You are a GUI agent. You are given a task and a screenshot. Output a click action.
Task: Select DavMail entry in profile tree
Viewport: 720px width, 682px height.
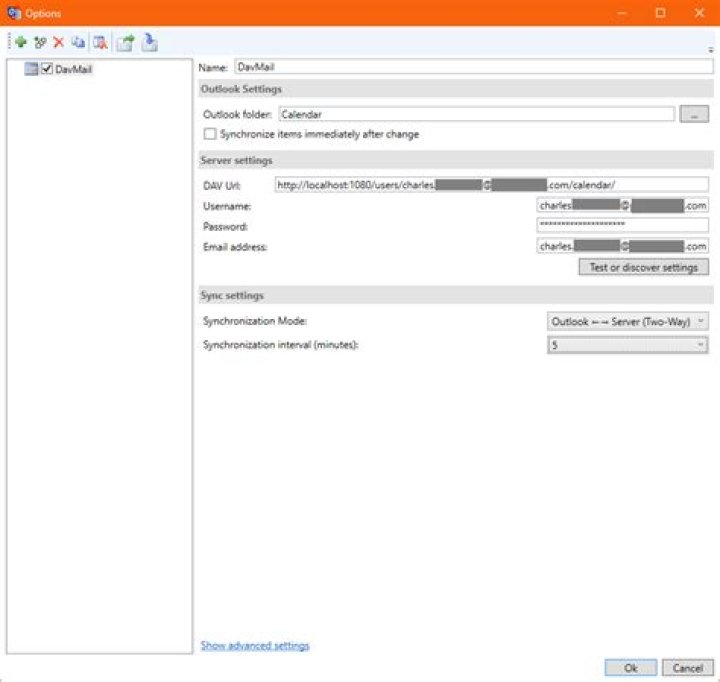point(73,69)
